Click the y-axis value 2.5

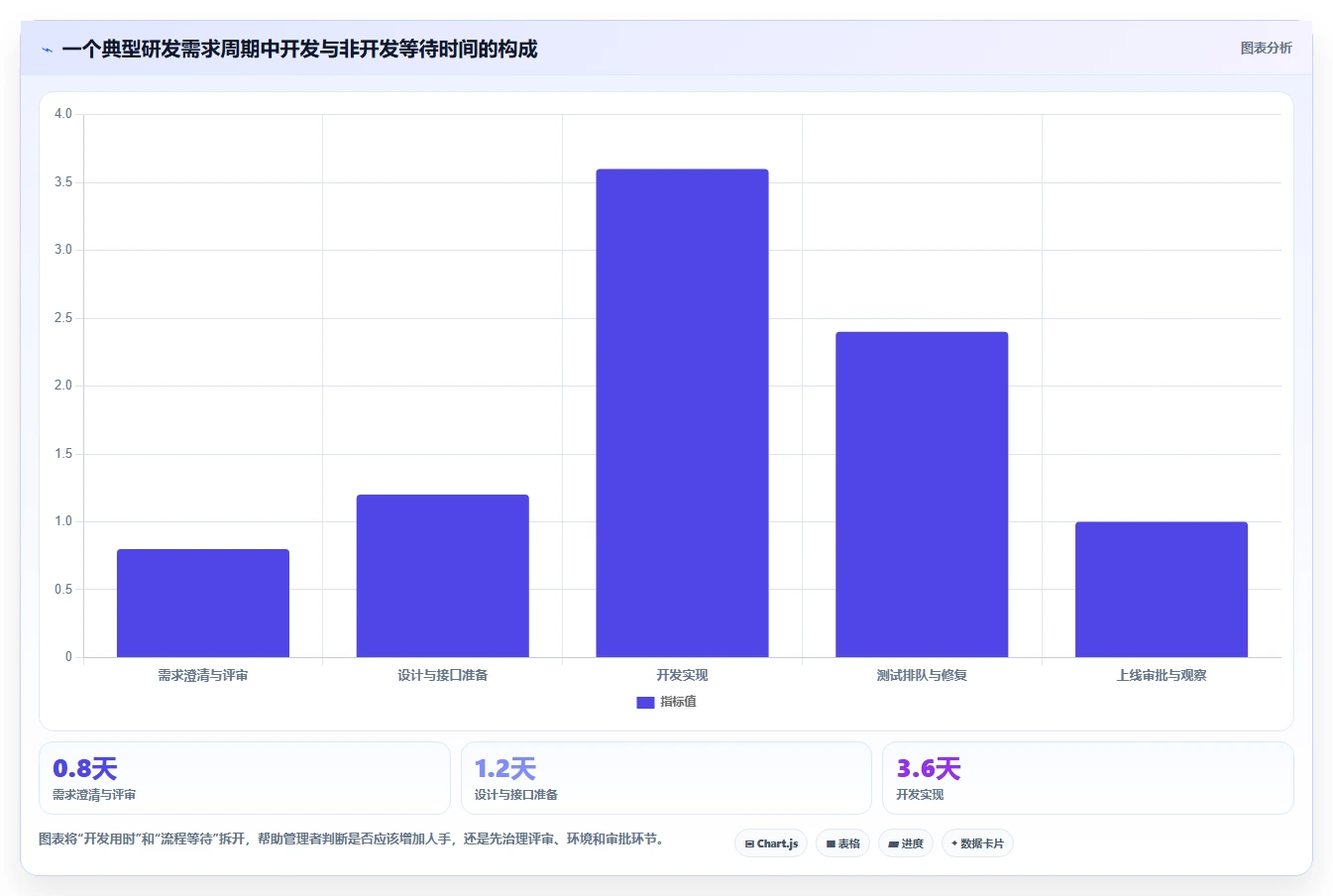coord(63,318)
